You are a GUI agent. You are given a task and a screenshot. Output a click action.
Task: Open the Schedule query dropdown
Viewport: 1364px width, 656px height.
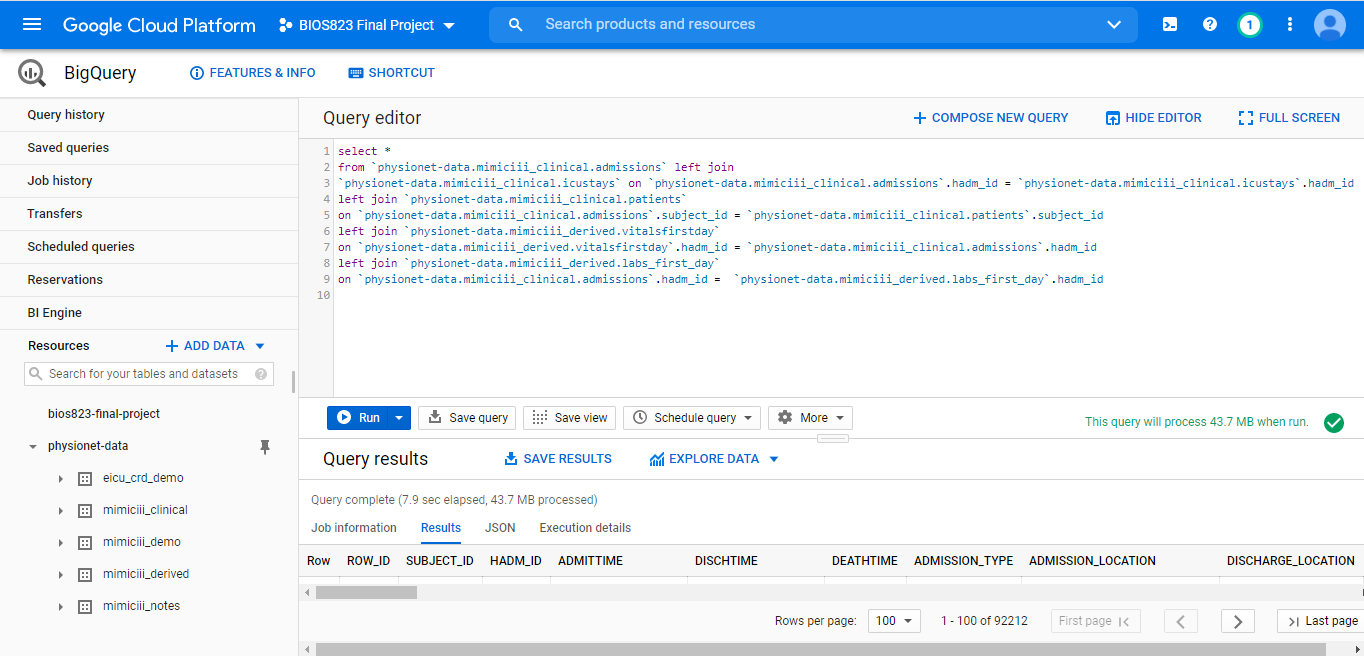point(692,418)
